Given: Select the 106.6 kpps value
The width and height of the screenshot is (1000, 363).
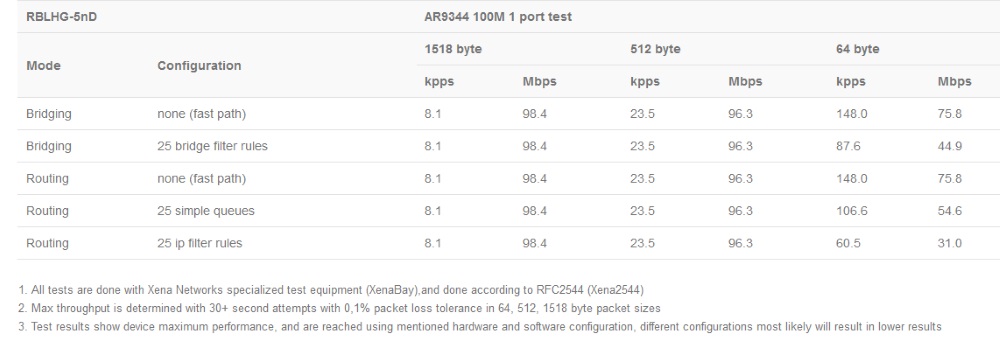Looking at the screenshot, I should pyautogui.click(x=851, y=211).
